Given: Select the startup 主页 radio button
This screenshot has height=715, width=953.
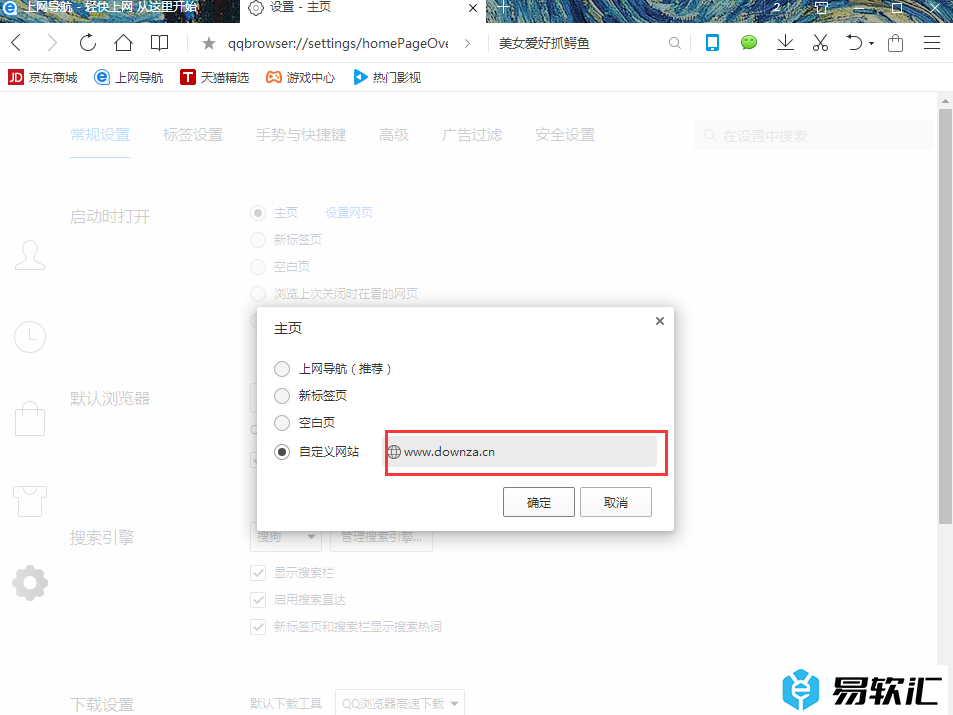Looking at the screenshot, I should [258, 213].
